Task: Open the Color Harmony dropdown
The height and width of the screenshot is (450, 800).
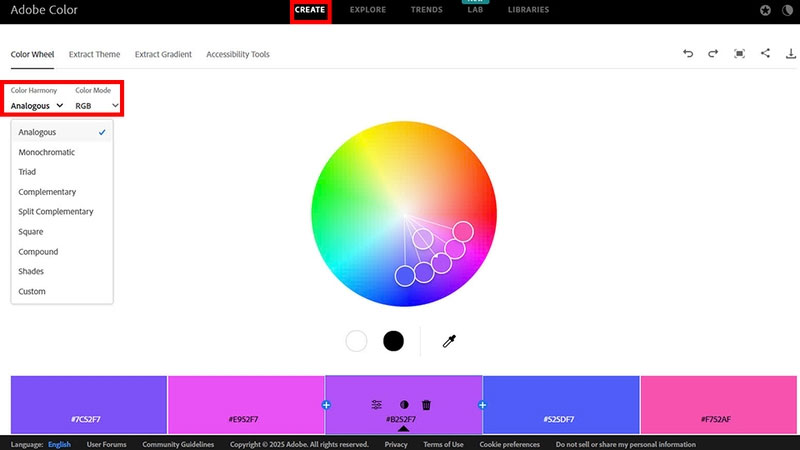Action: [x=37, y=105]
